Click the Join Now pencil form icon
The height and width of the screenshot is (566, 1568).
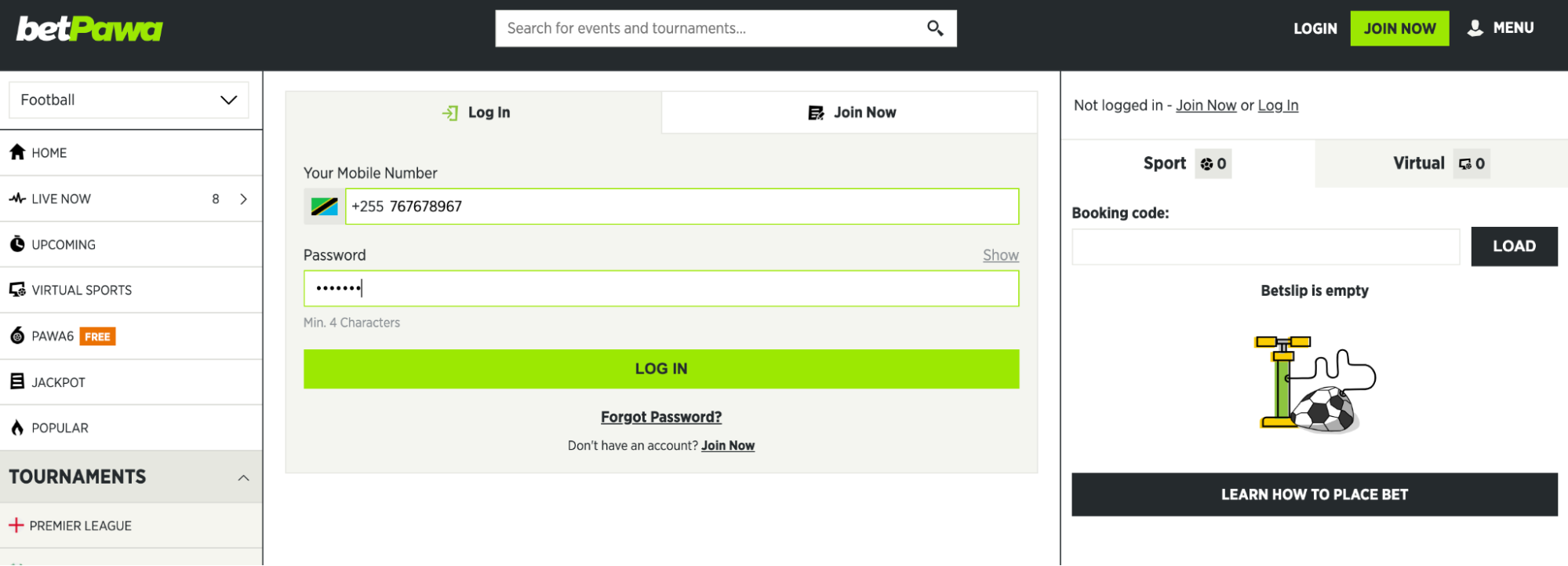816,113
